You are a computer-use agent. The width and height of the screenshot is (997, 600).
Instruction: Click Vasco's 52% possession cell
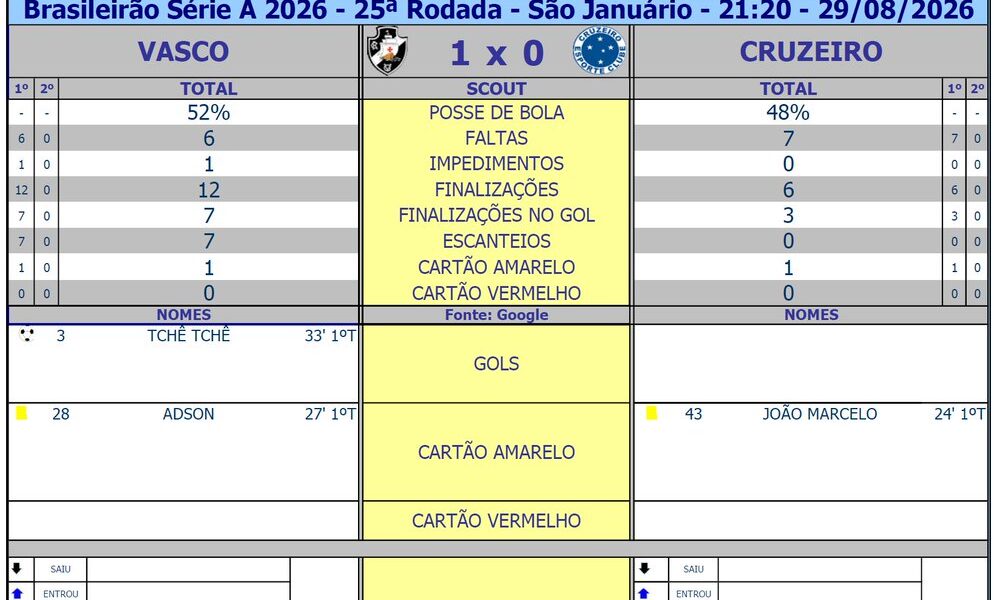click(x=209, y=112)
